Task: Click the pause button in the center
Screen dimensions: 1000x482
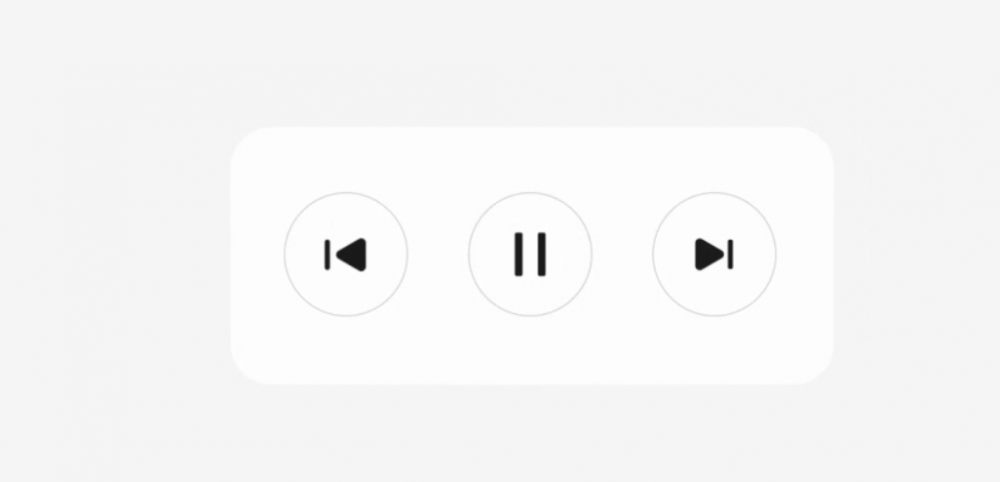Action: point(530,254)
